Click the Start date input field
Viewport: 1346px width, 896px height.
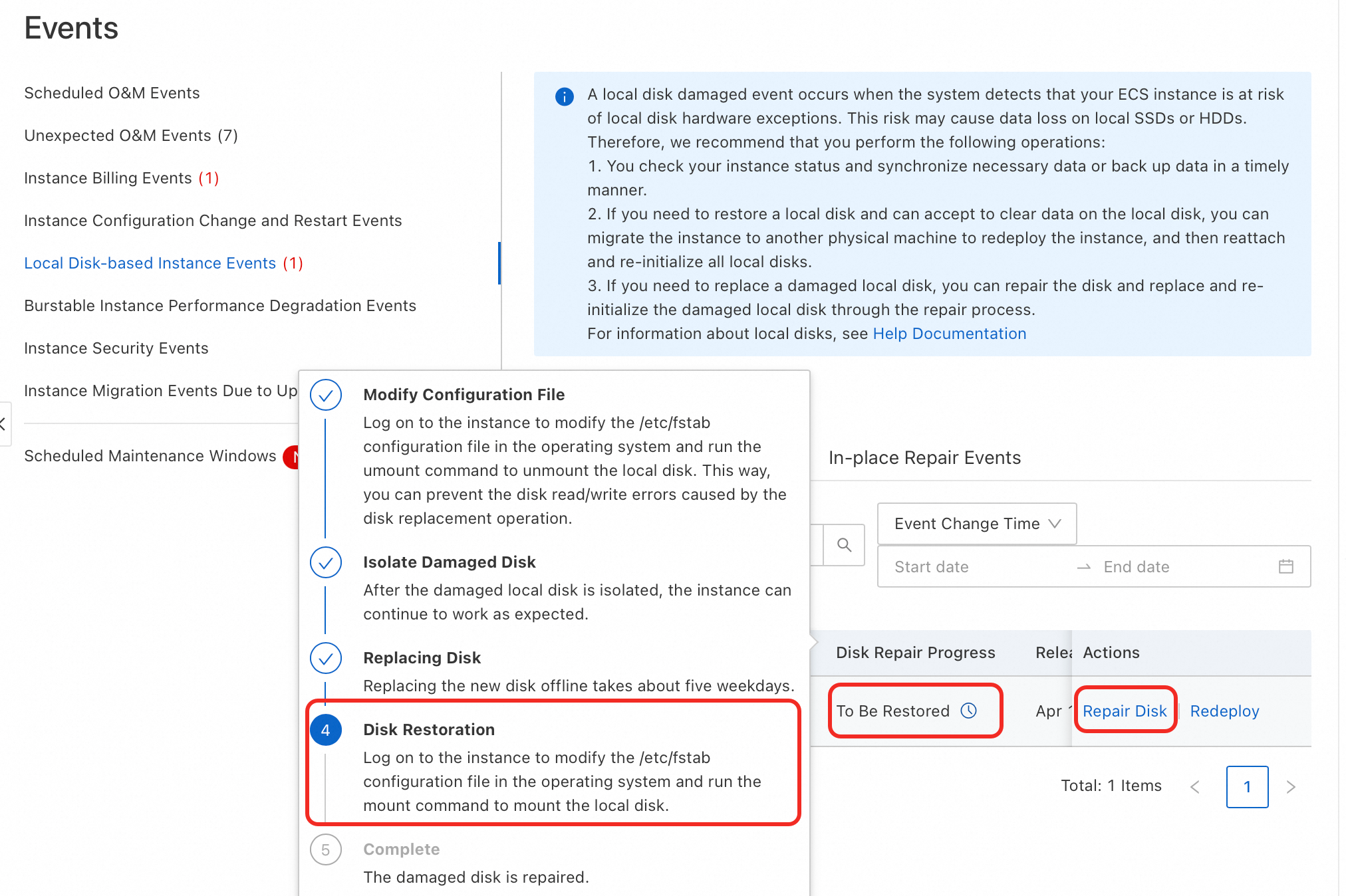[931, 567]
